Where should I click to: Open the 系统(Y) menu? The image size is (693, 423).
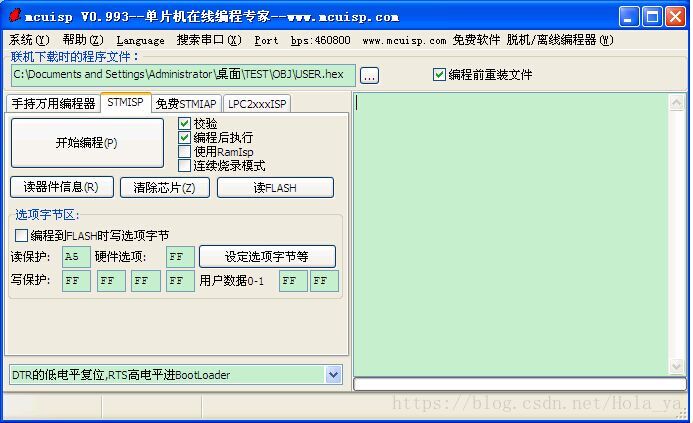(29, 40)
